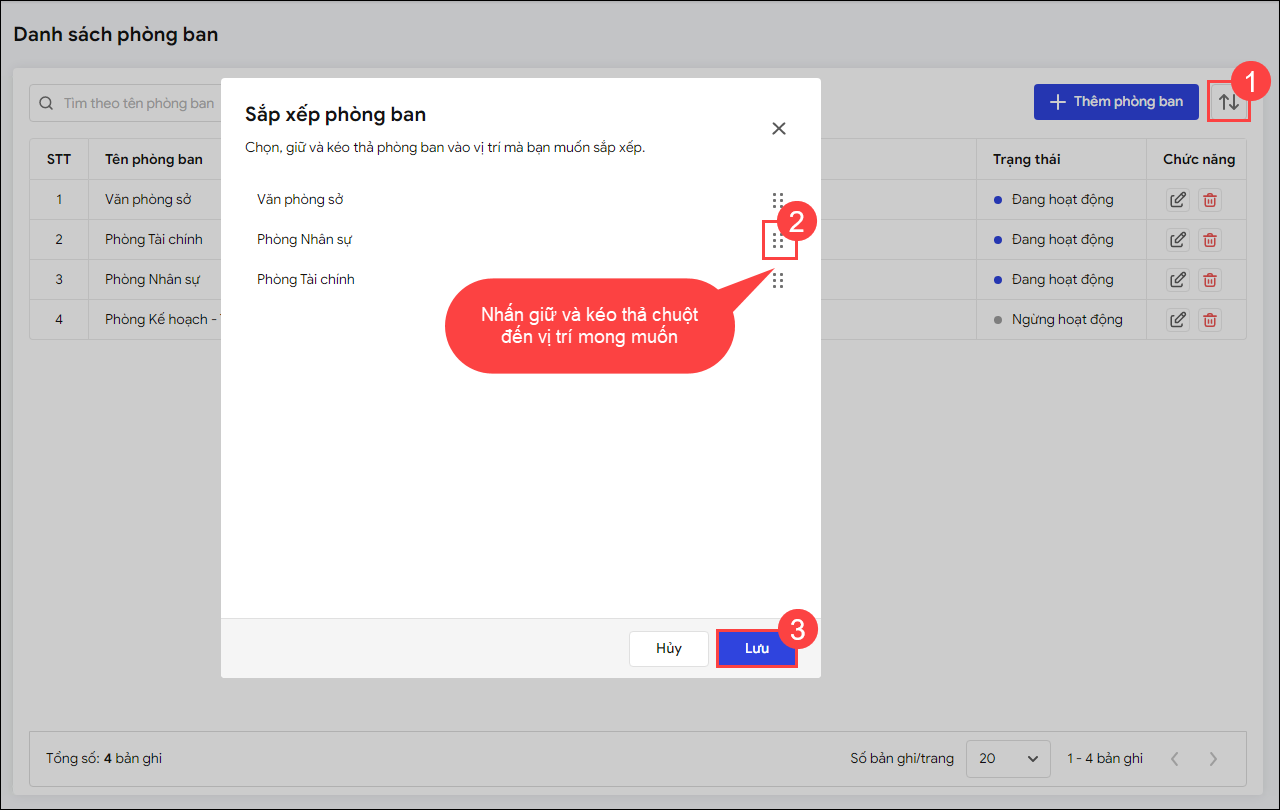Viewport: 1280px width, 810px height.
Task: Edit the second row Phòng Tài chính
Action: tap(1178, 240)
